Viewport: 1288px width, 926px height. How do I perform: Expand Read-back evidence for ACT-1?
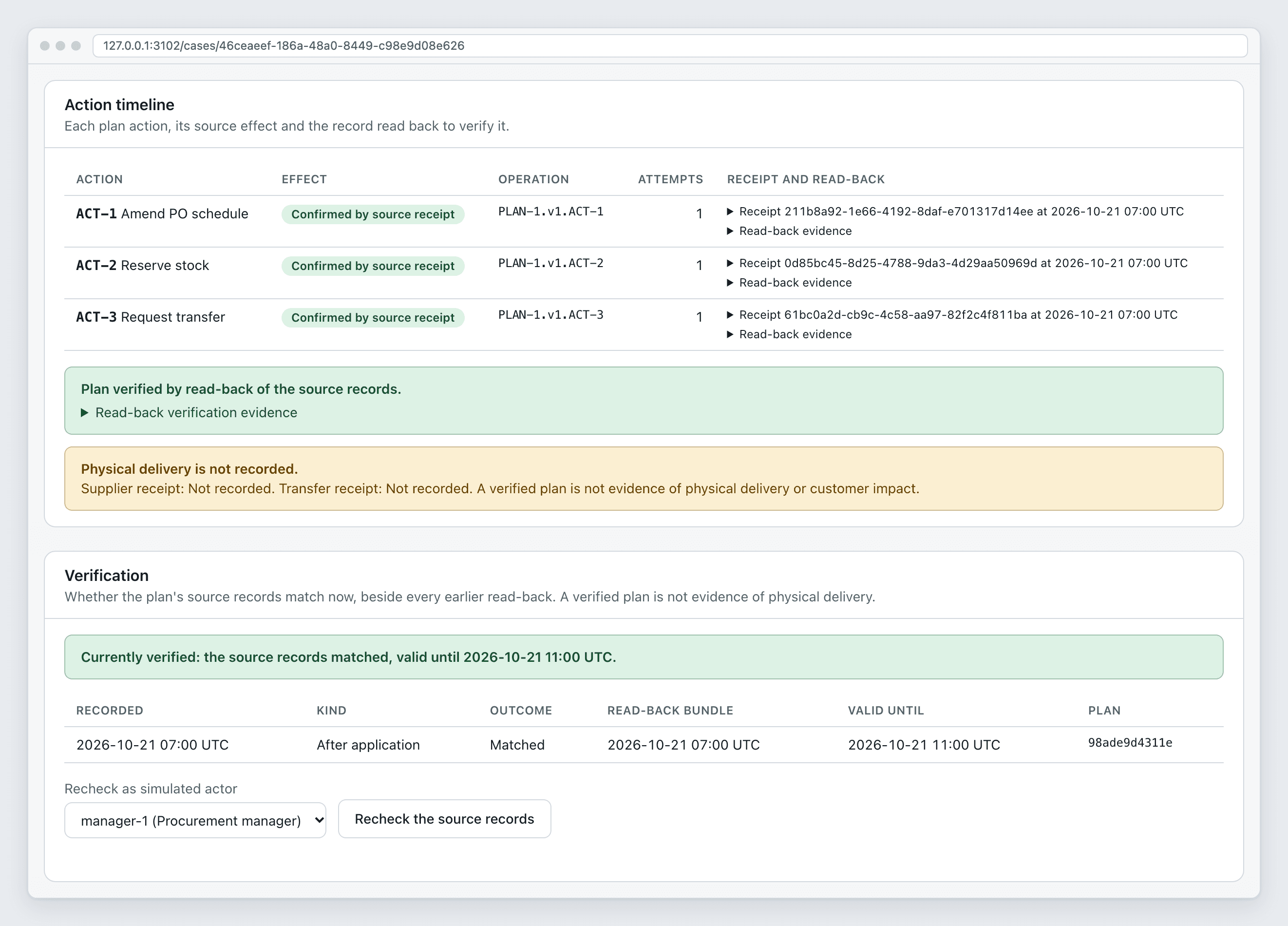click(789, 231)
